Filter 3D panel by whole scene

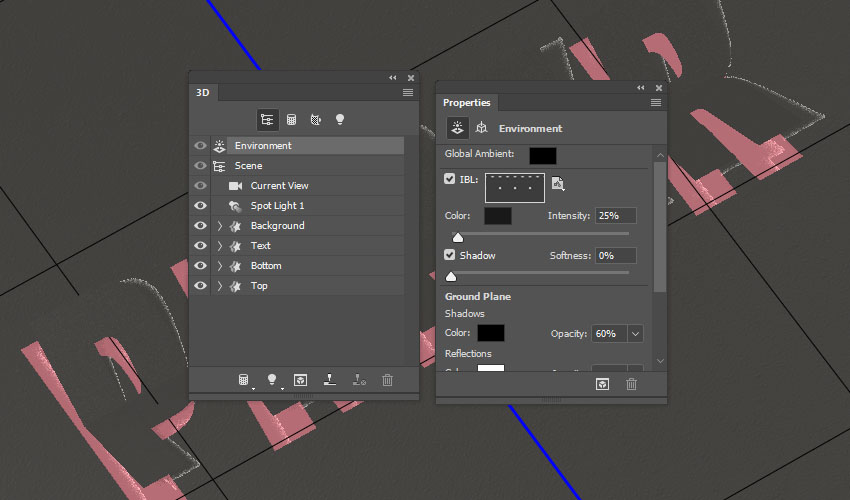coord(267,119)
